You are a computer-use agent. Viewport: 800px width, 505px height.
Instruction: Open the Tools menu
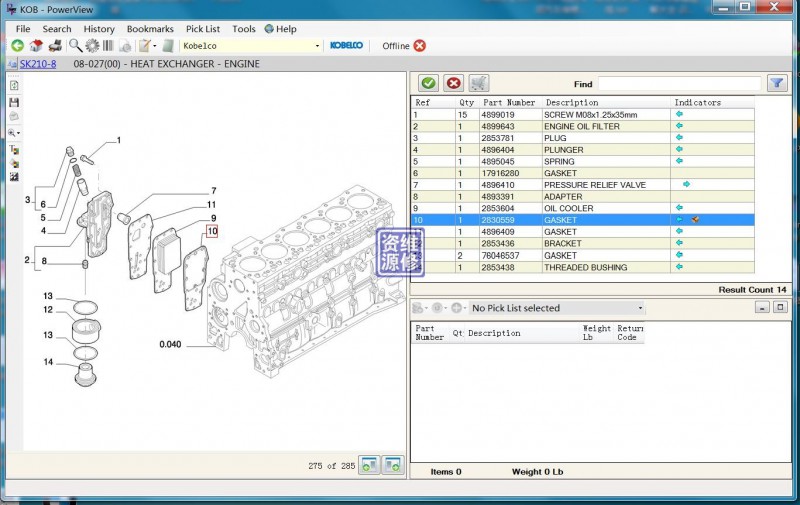(243, 29)
